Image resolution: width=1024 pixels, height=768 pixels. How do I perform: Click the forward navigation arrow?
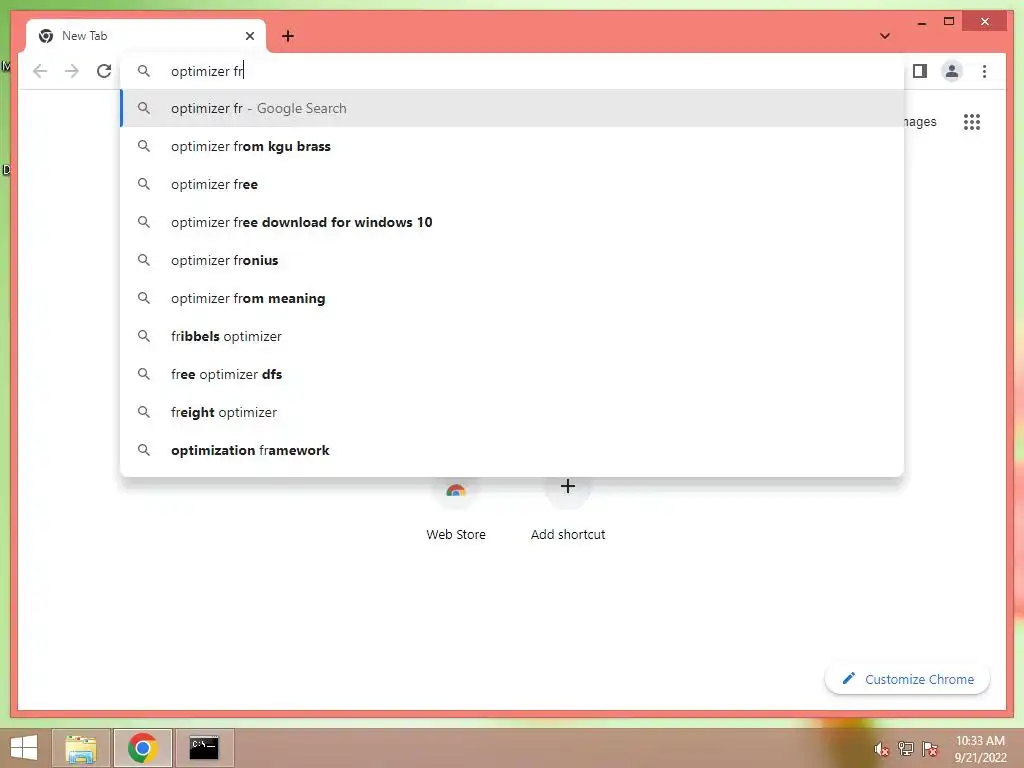click(x=72, y=71)
